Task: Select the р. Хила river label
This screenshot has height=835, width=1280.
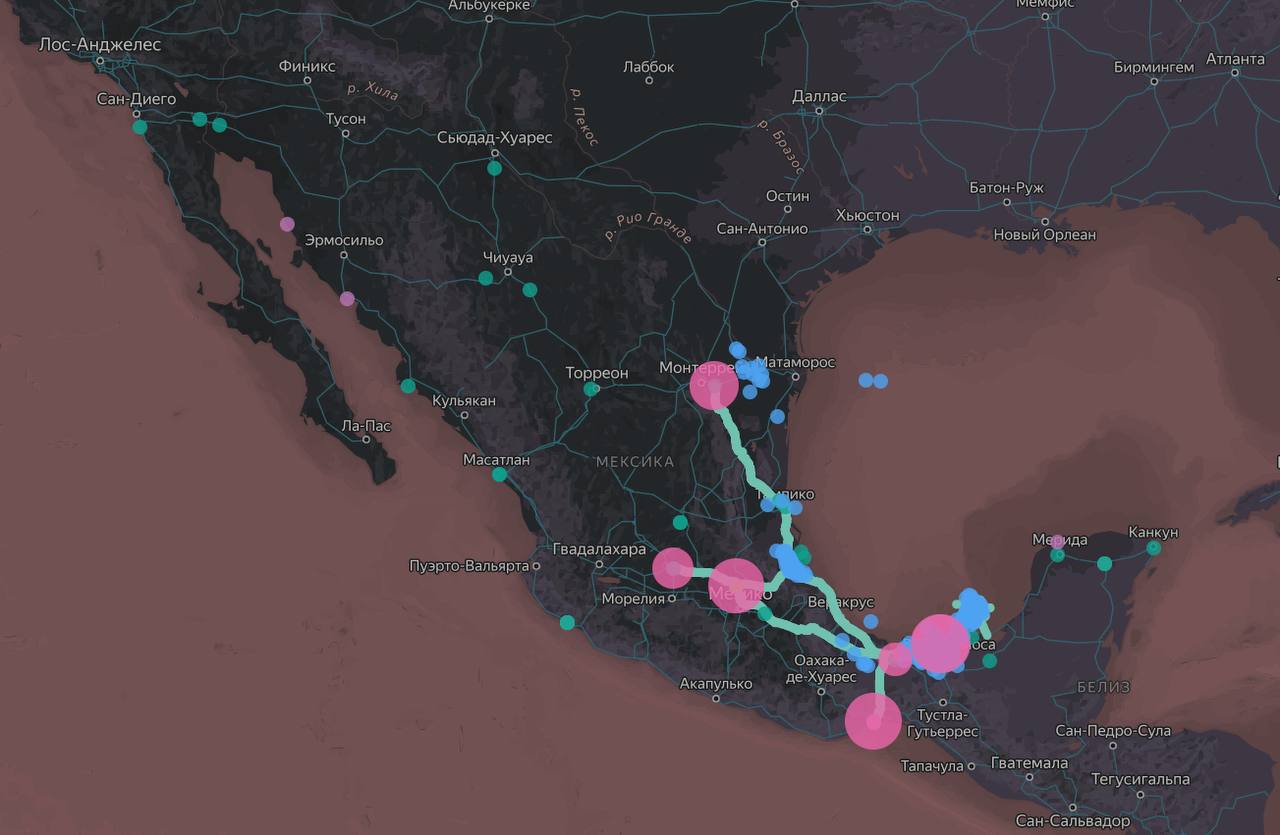Action: coord(372,91)
